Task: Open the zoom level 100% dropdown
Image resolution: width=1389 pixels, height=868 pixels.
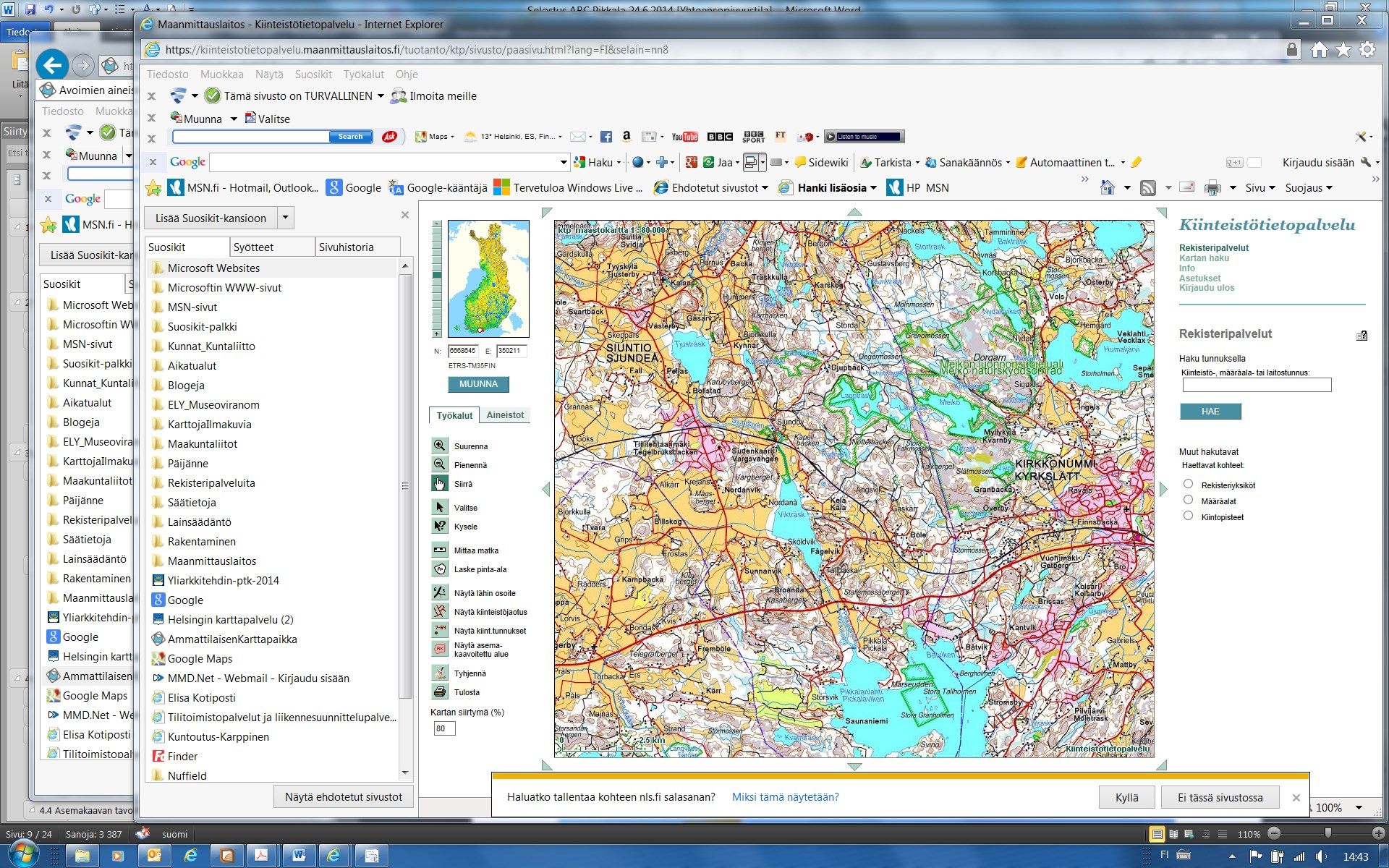Action: pyautogui.click(x=1359, y=807)
